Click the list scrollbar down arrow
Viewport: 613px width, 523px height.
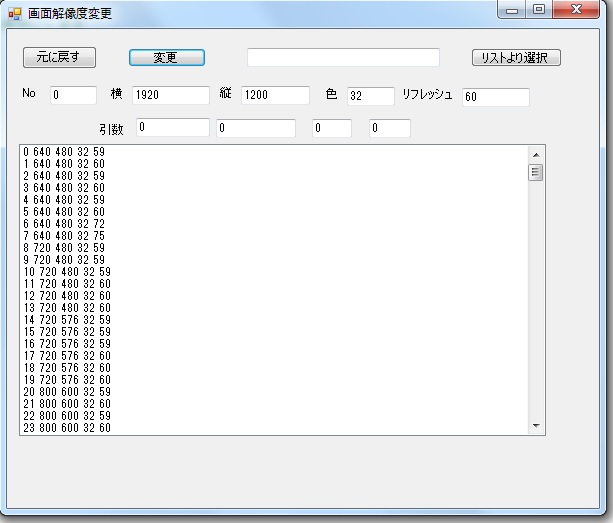[x=536, y=426]
